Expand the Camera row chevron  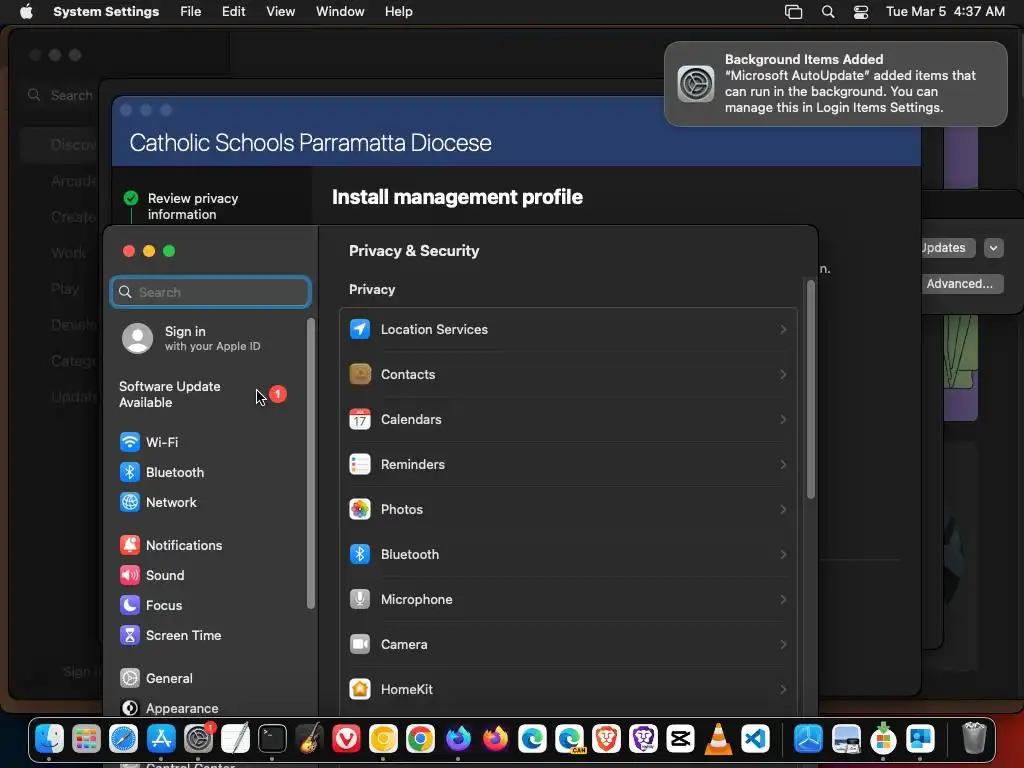(782, 645)
